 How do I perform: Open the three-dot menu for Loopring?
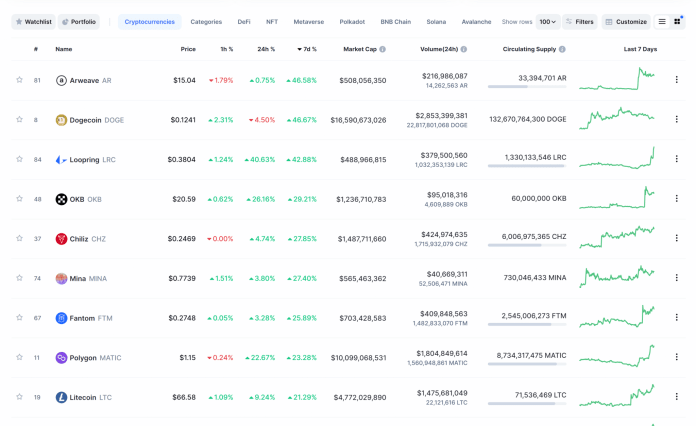[x=676, y=159]
